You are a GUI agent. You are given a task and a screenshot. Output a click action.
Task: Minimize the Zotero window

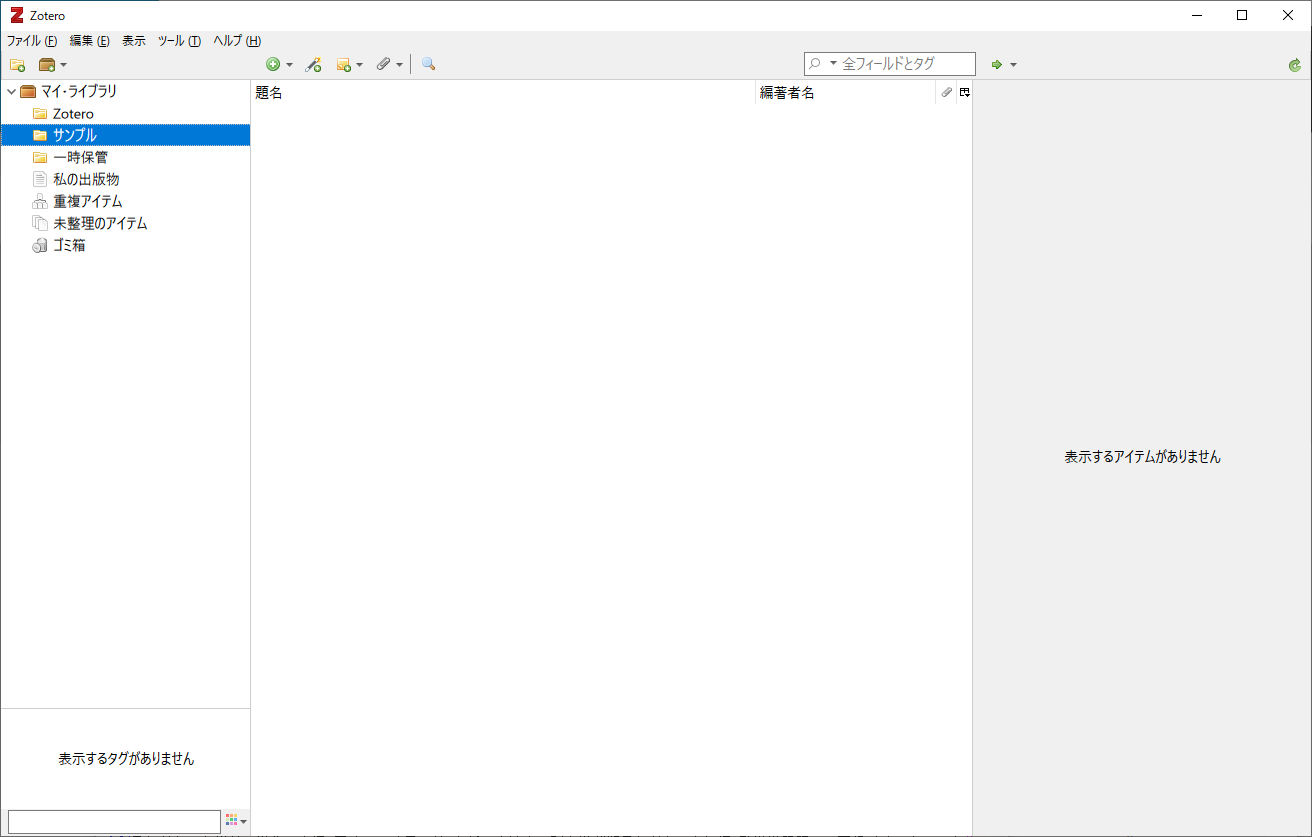pyautogui.click(x=1196, y=15)
